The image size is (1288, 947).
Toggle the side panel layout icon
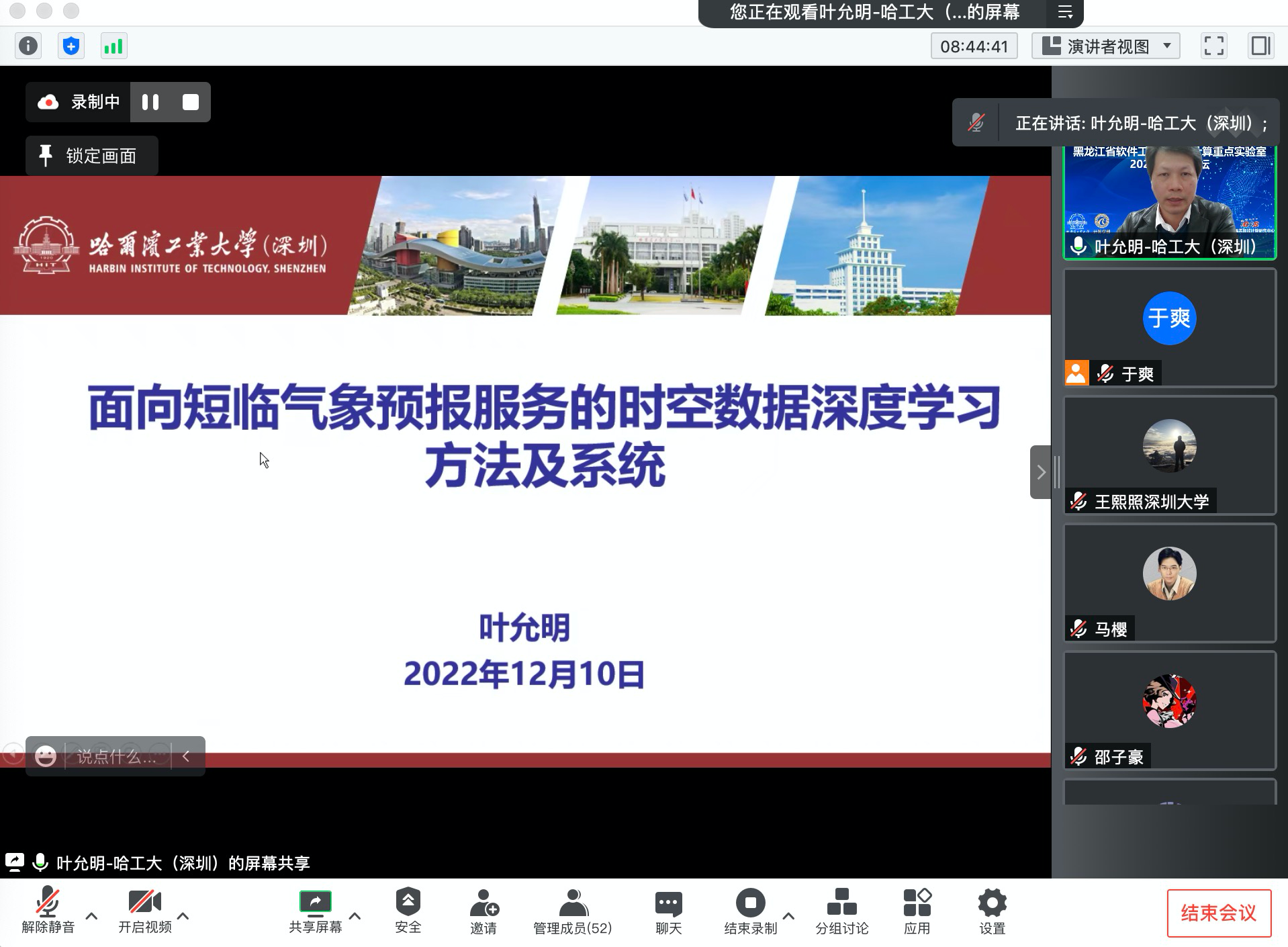click(1260, 46)
